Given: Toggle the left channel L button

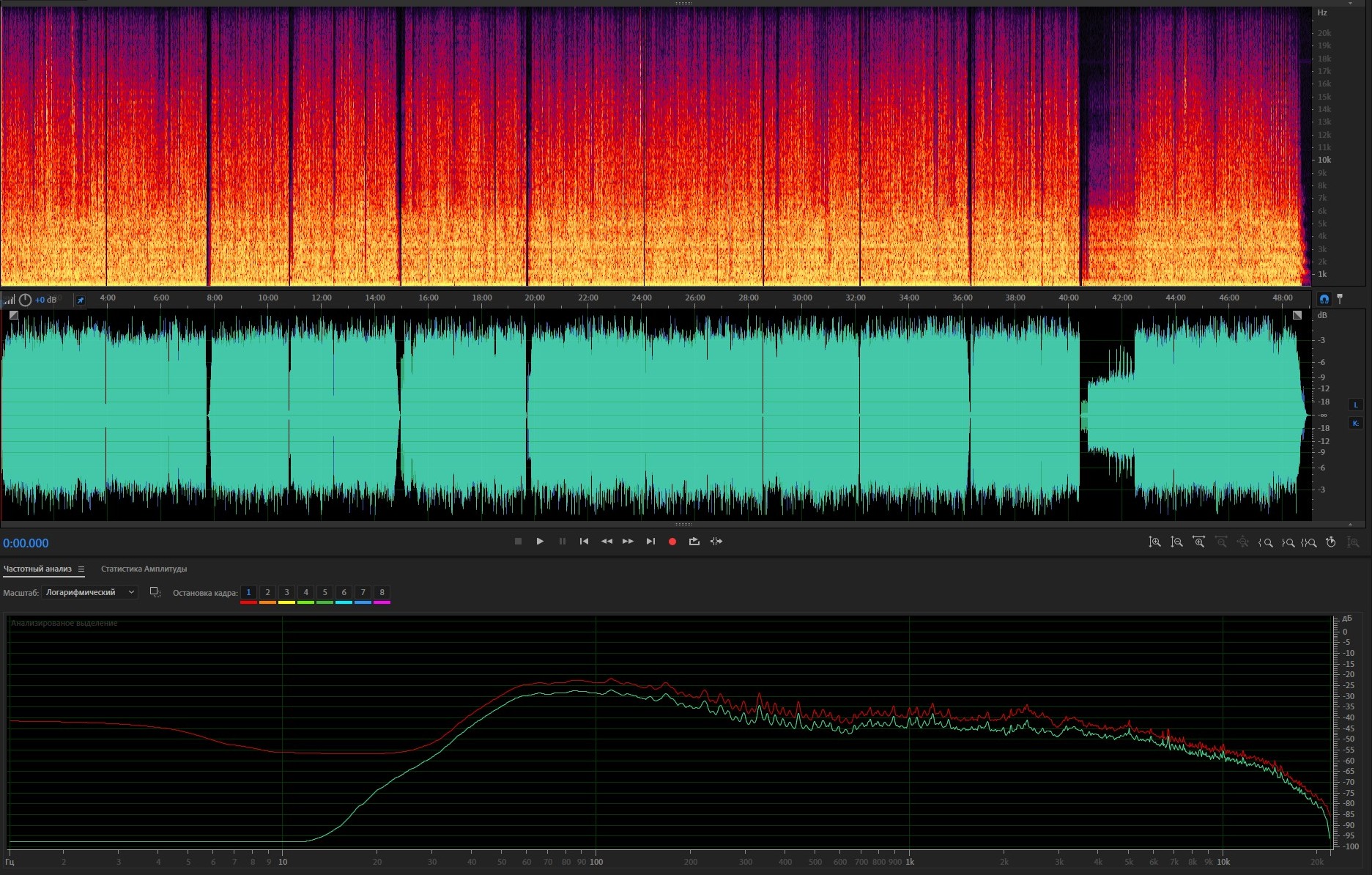Looking at the screenshot, I should (x=1355, y=405).
